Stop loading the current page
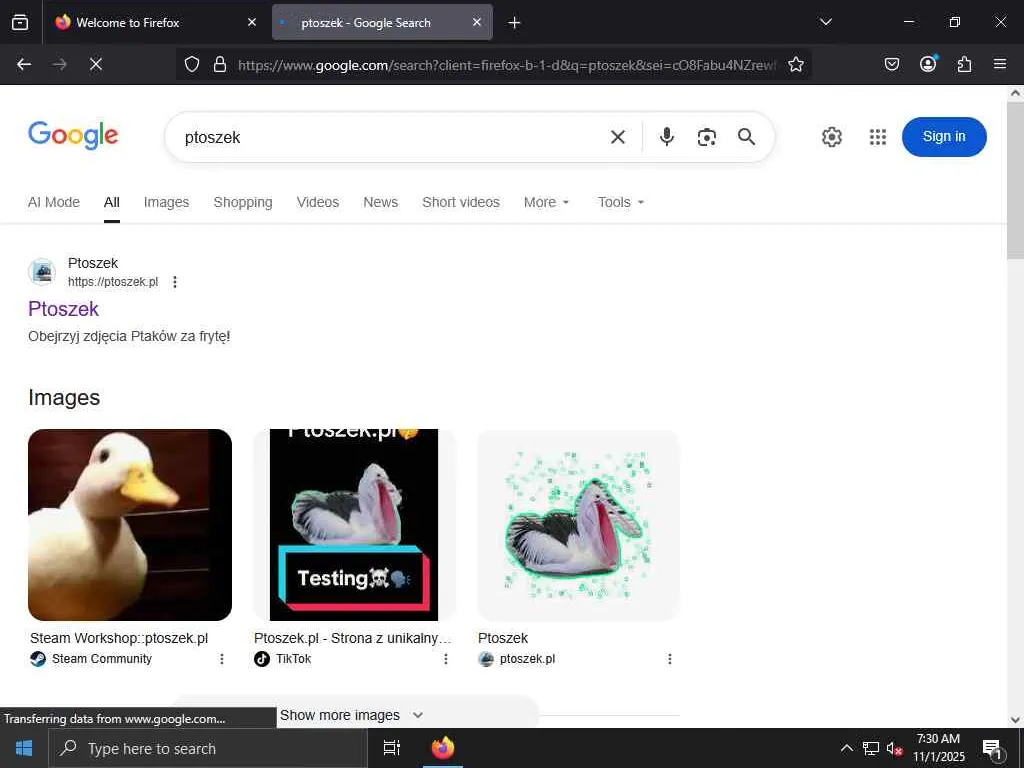 (x=96, y=64)
